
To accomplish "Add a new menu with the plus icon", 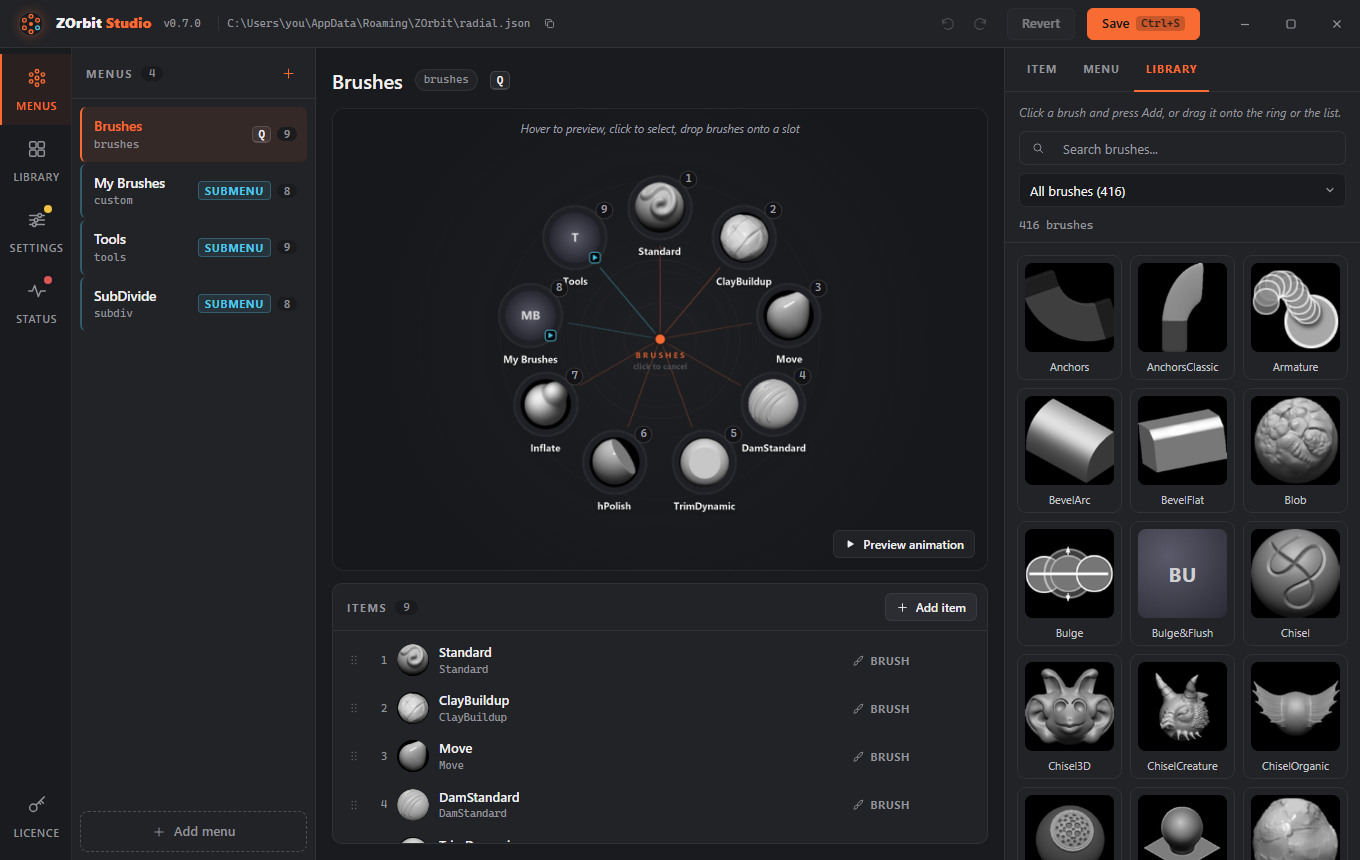I will point(289,74).
